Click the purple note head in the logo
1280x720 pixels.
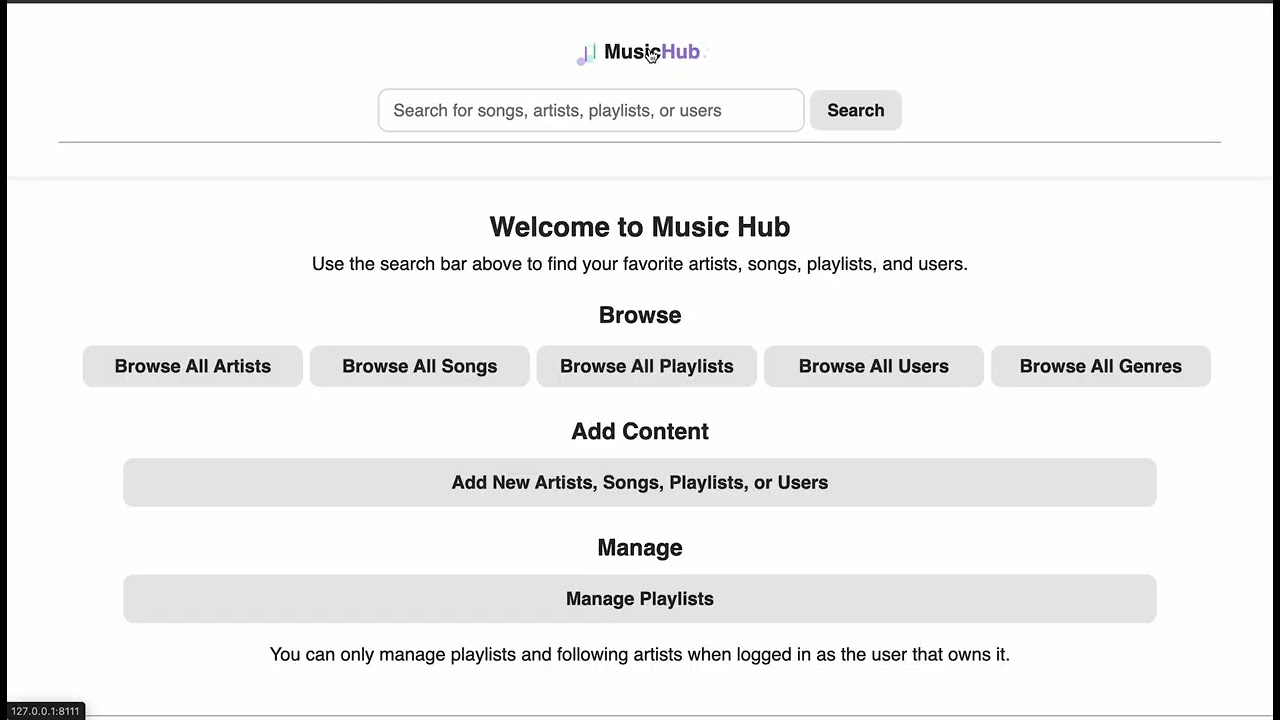(581, 60)
